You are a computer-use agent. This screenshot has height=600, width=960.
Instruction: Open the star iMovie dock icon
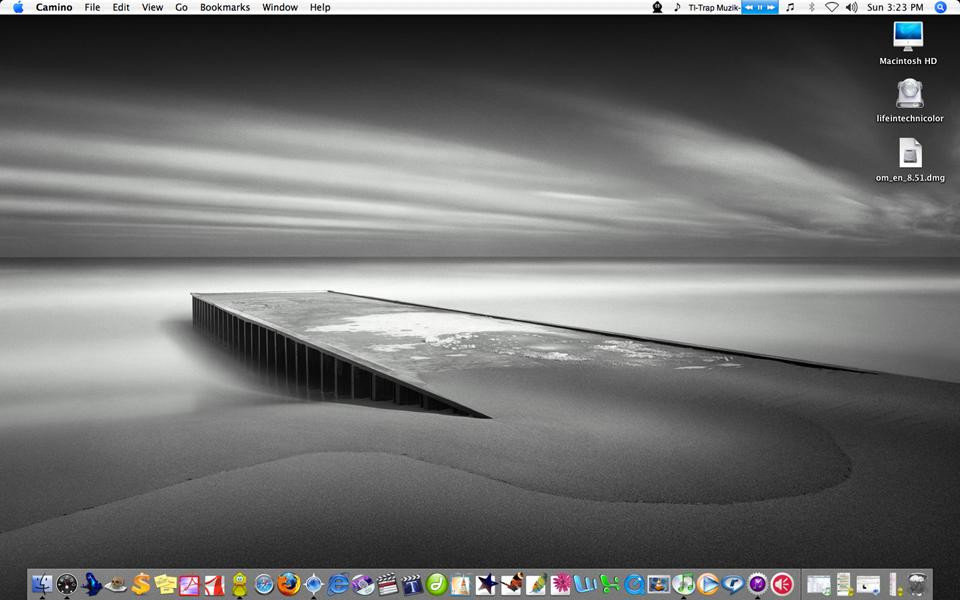[486, 584]
